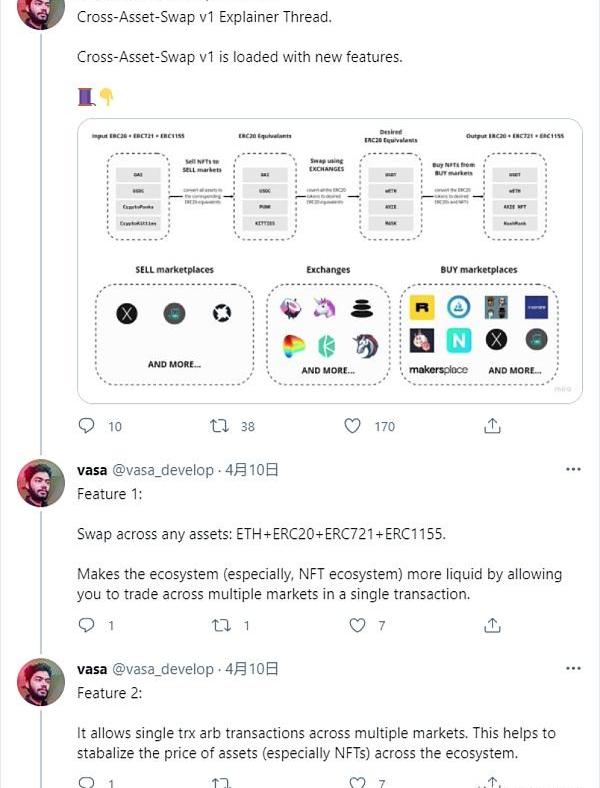
Task: Open vasa avatar beside Feature 2 tweet
Action: [41, 682]
